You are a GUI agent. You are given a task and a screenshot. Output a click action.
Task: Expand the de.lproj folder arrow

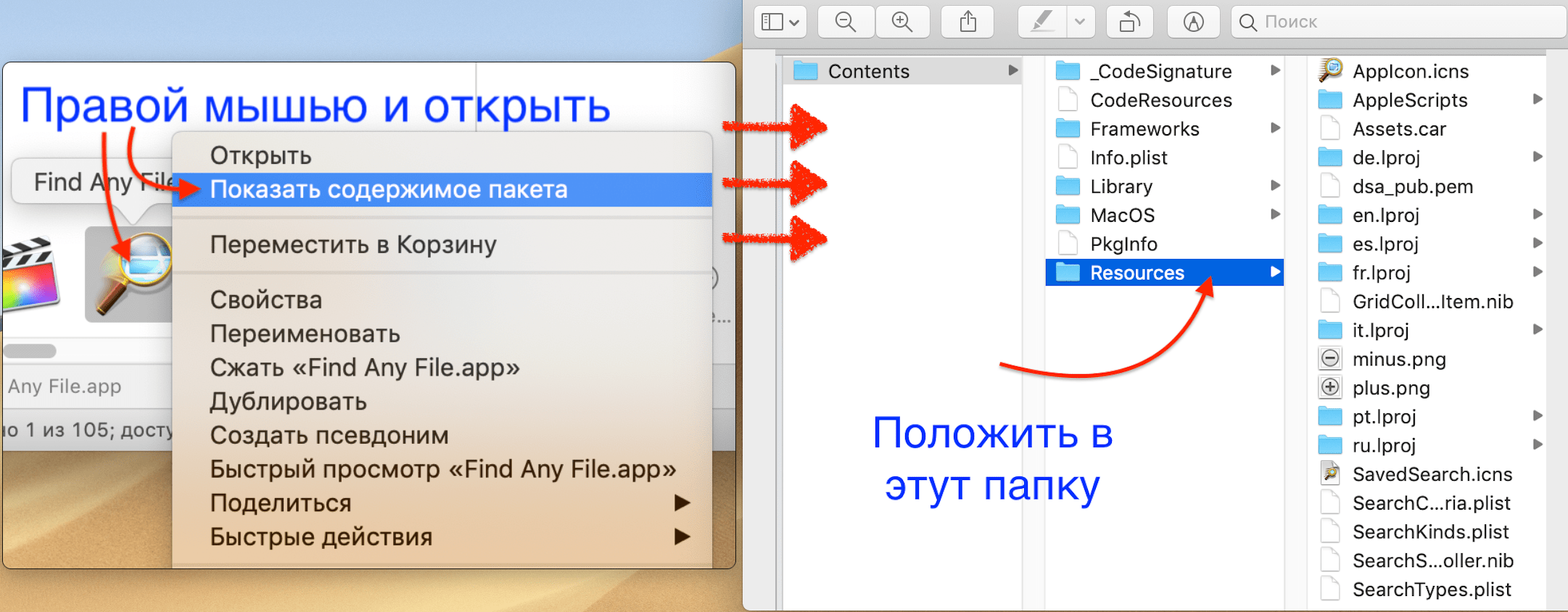tap(1538, 157)
